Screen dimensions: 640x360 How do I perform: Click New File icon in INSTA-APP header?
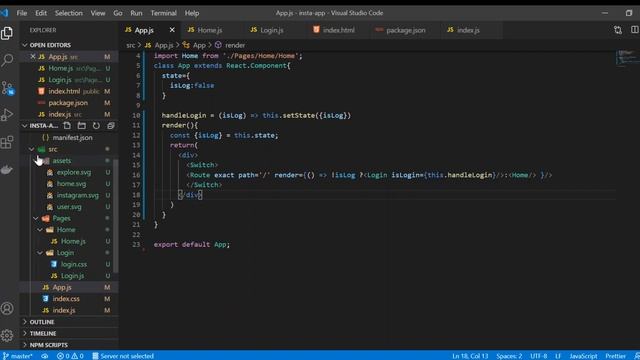click(67, 126)
